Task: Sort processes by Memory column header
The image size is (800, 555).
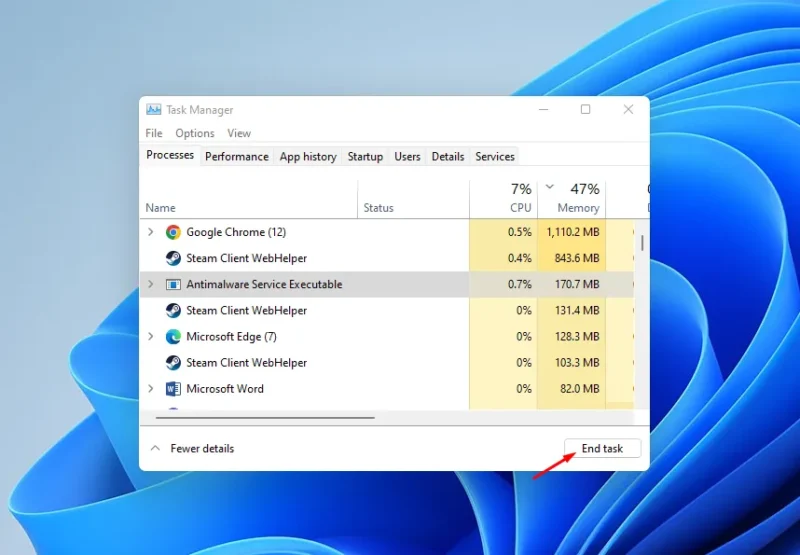Action: [578, 208]
